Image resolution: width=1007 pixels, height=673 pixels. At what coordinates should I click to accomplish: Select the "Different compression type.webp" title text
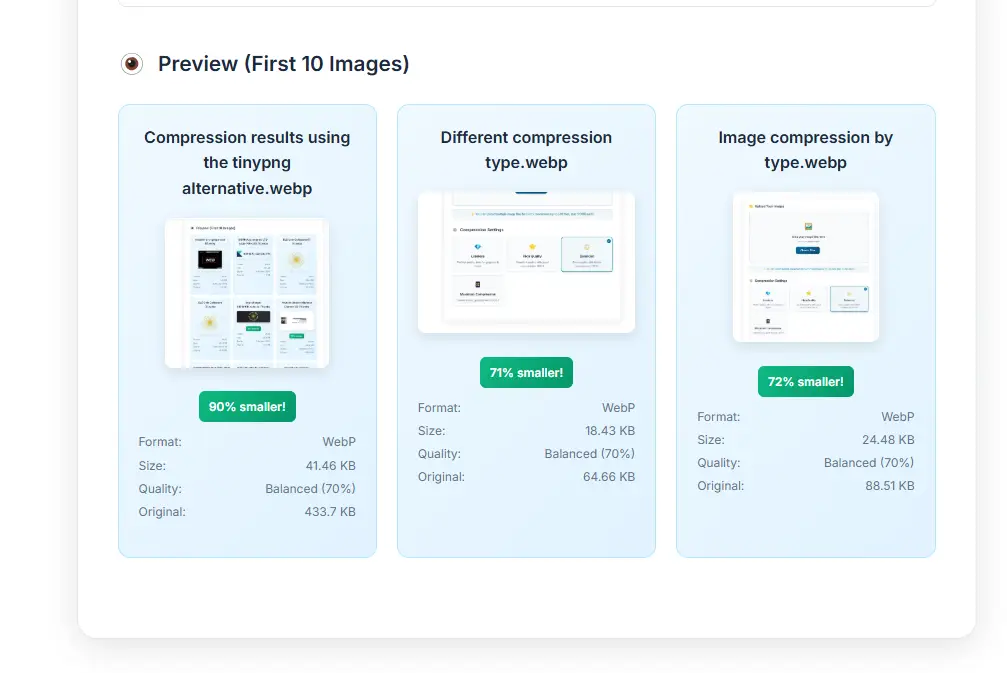coord(526,150)
